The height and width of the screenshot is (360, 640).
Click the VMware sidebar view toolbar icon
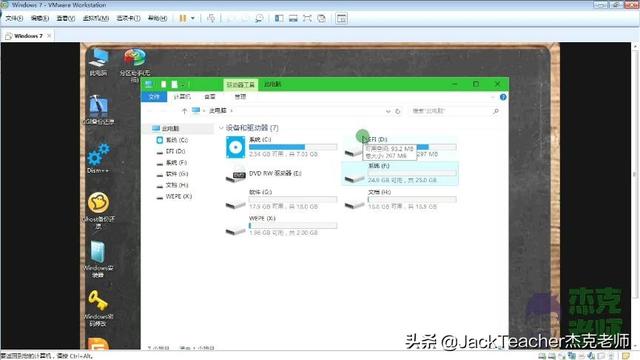(x=279, y=18)
